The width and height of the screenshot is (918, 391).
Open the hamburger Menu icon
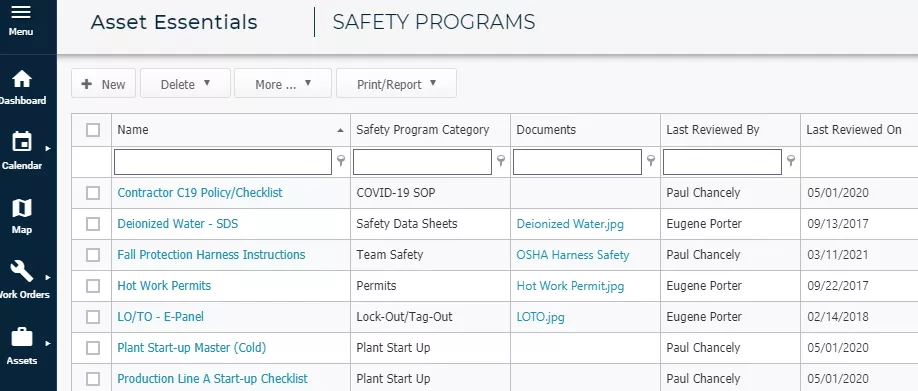coord(21,12)
